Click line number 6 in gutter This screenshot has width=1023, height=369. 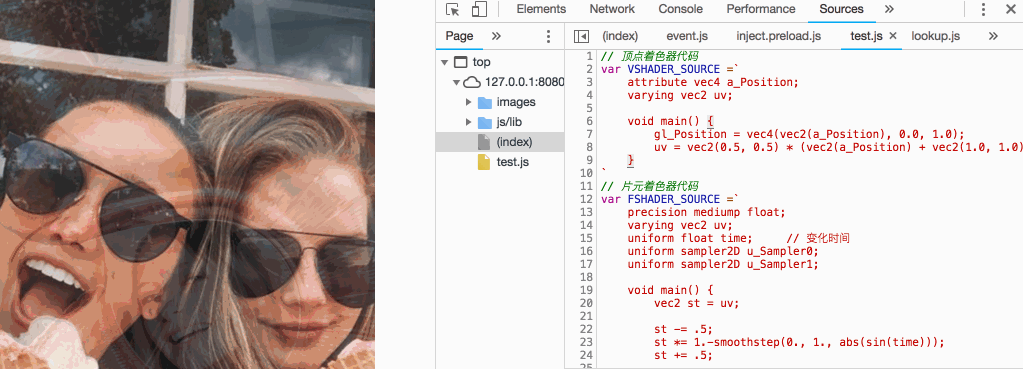click(589, 121)
